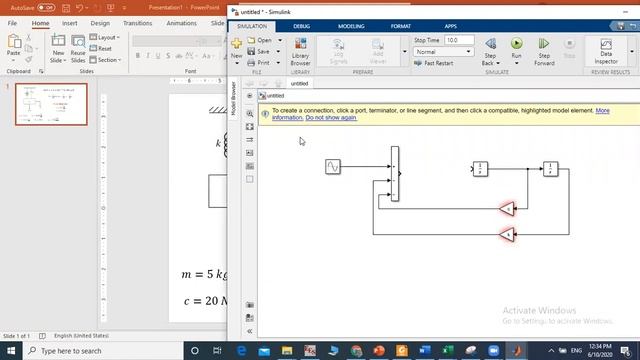
Task: Click the untitled model tab
Action: [x=300, y=83]
